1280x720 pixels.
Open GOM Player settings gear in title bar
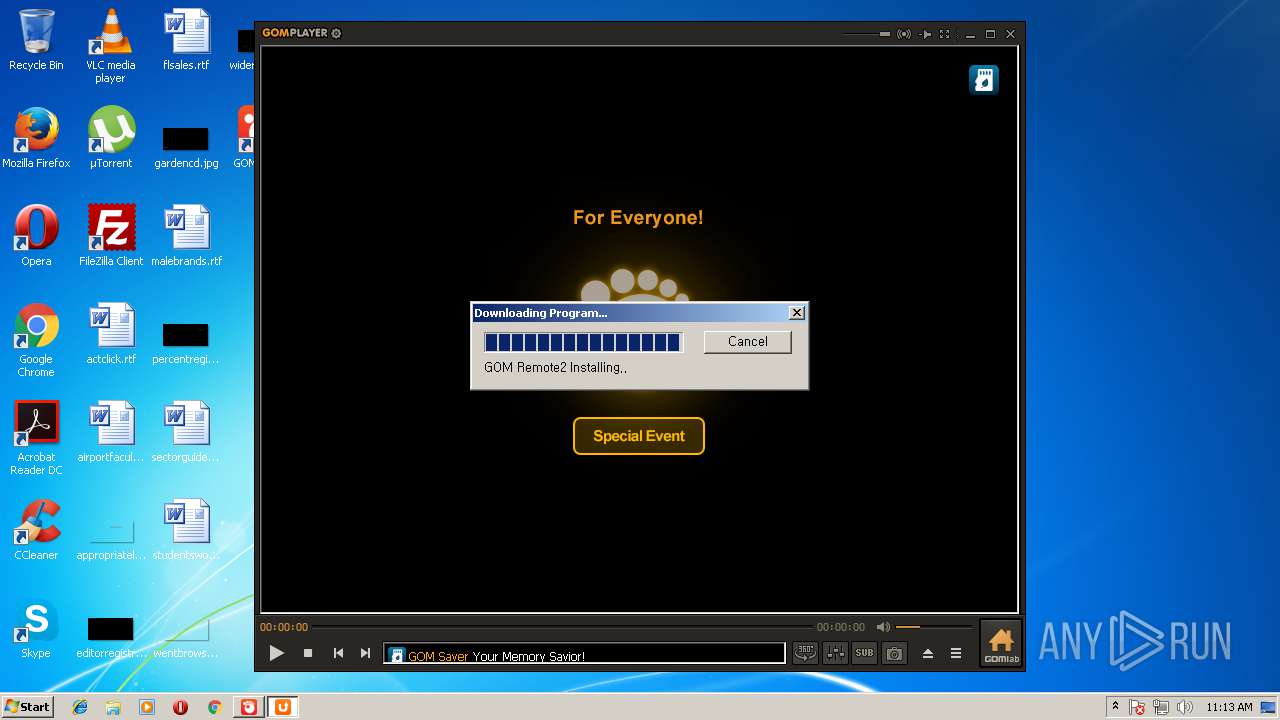point(336,33)
